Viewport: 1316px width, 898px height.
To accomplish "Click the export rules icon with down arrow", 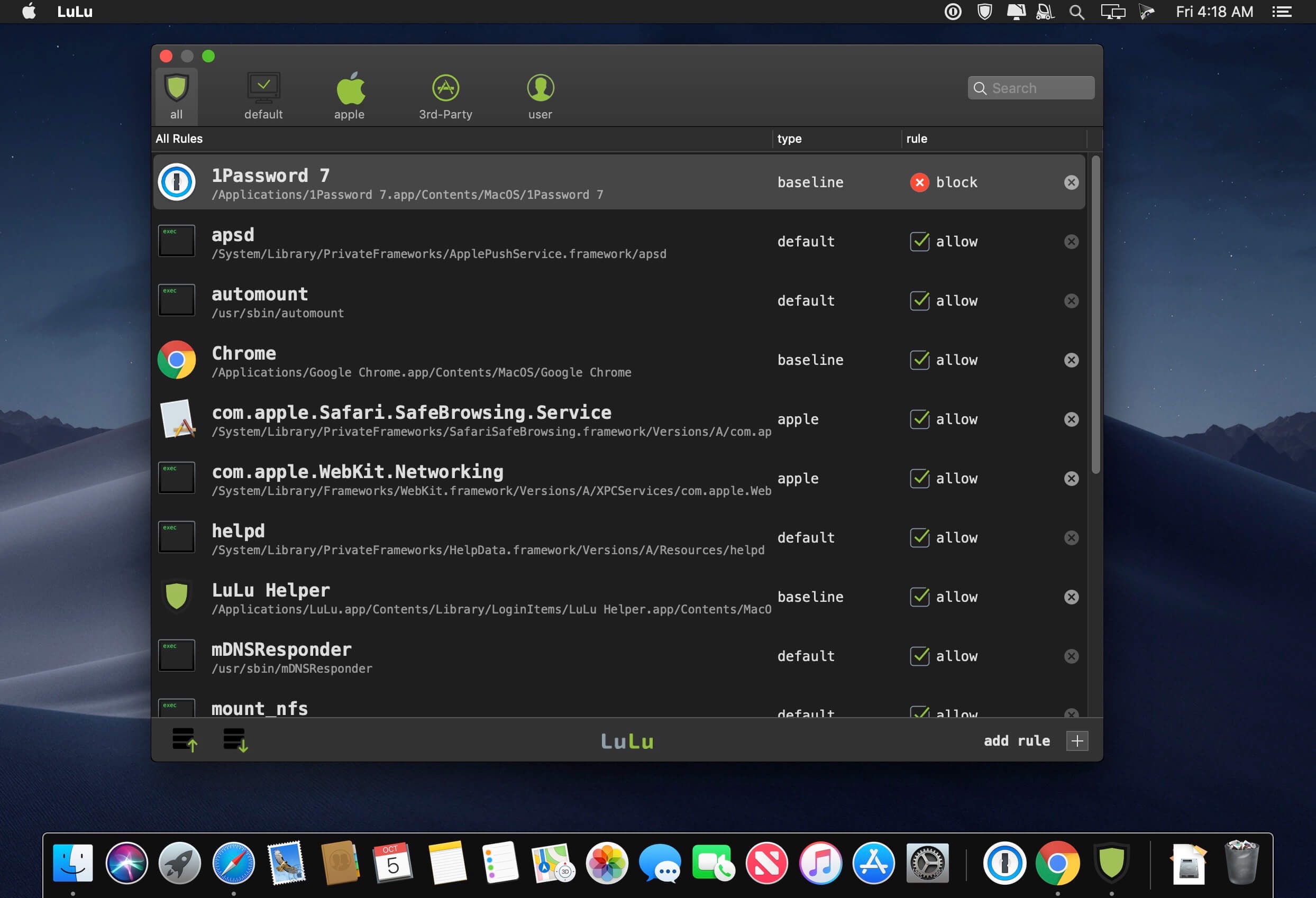I will pos(235,739).
